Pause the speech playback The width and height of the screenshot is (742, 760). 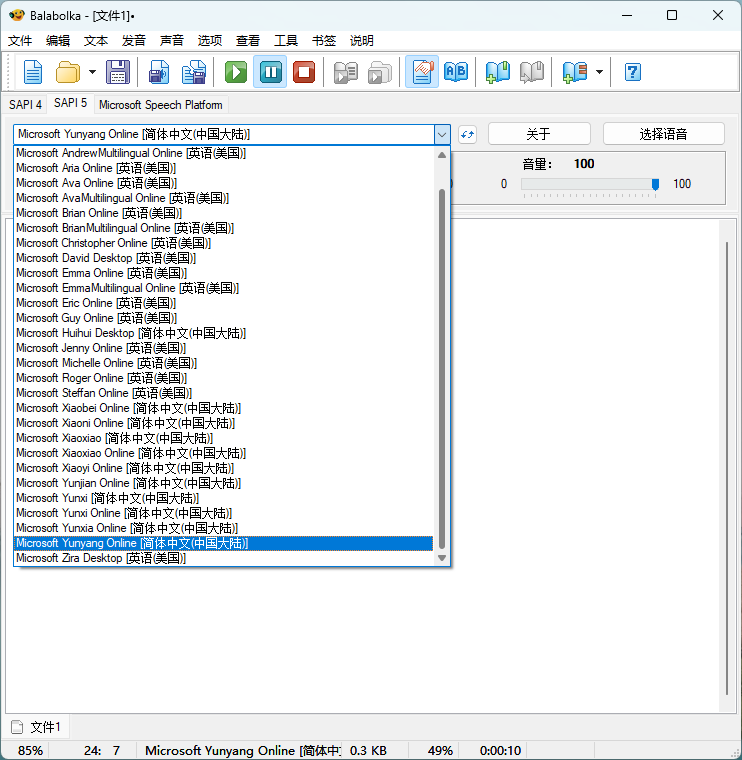[x=270, y=72]
